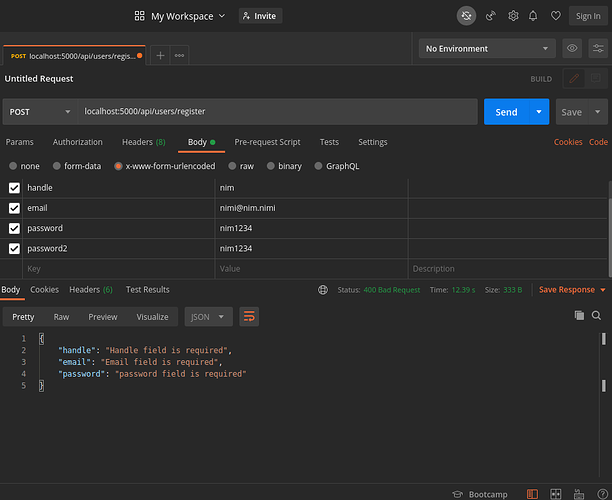Expand My Workspace dropdown
The image size is (612, 500).
tap(189, 16)
